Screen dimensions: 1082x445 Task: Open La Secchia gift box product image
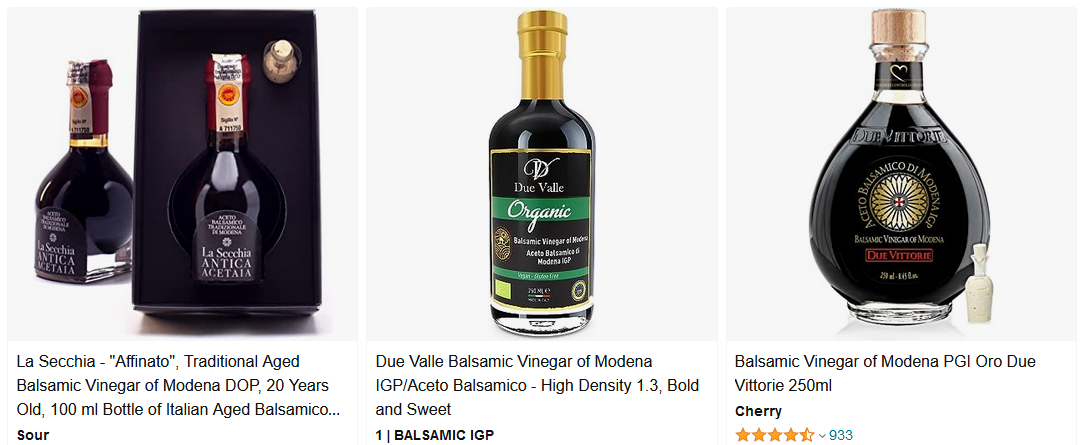point(182,174)
